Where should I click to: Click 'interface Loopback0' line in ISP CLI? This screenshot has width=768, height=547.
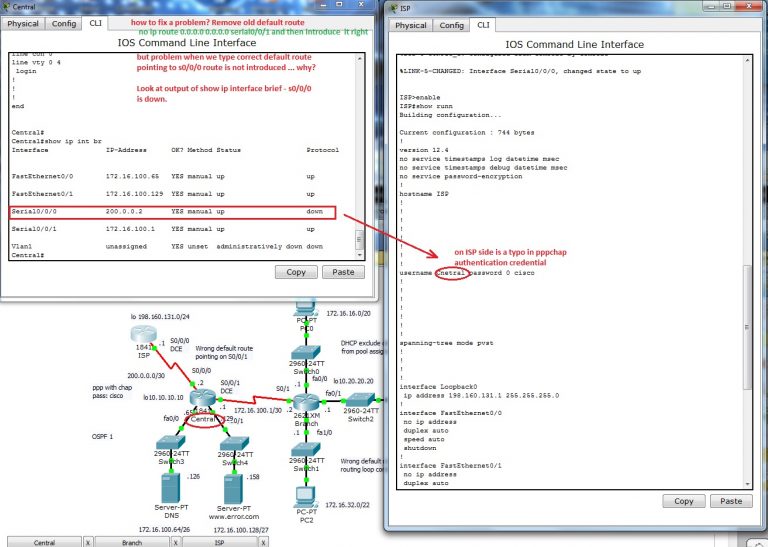[438, 386]
